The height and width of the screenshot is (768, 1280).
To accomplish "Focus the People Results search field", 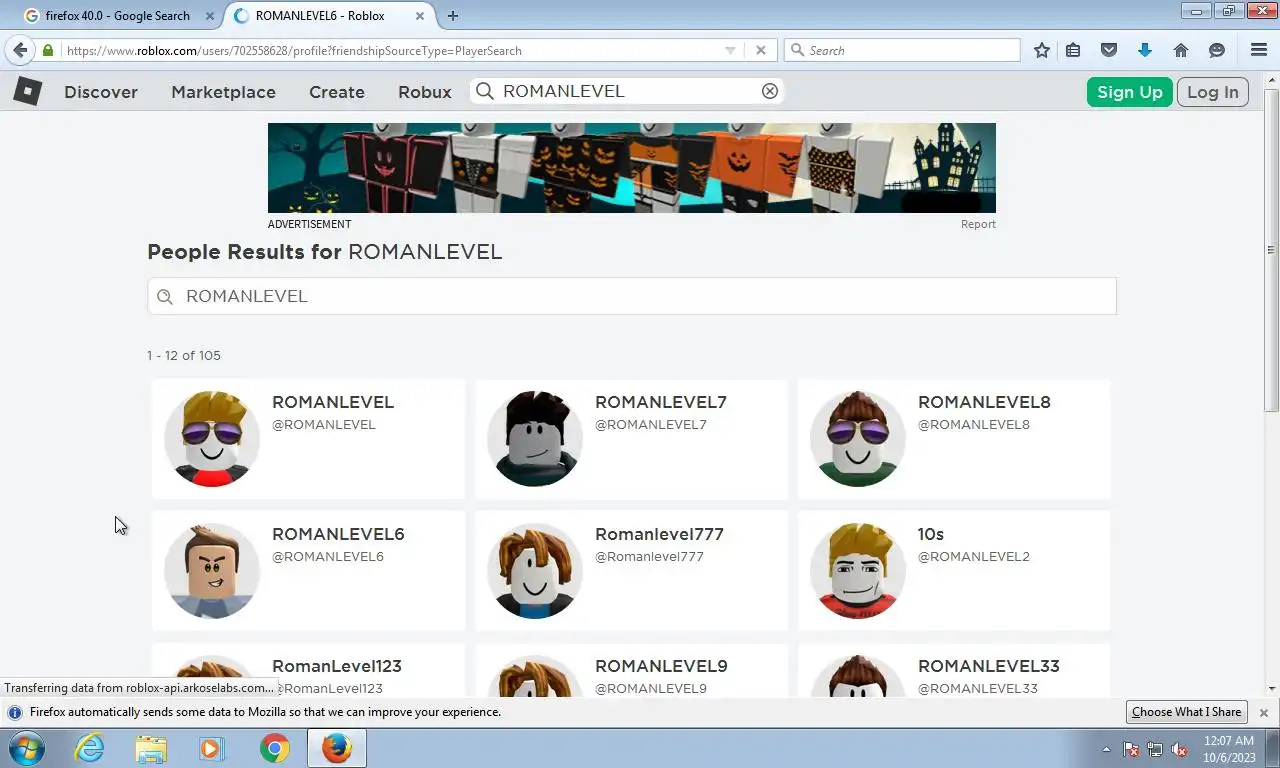I will 632,296.
